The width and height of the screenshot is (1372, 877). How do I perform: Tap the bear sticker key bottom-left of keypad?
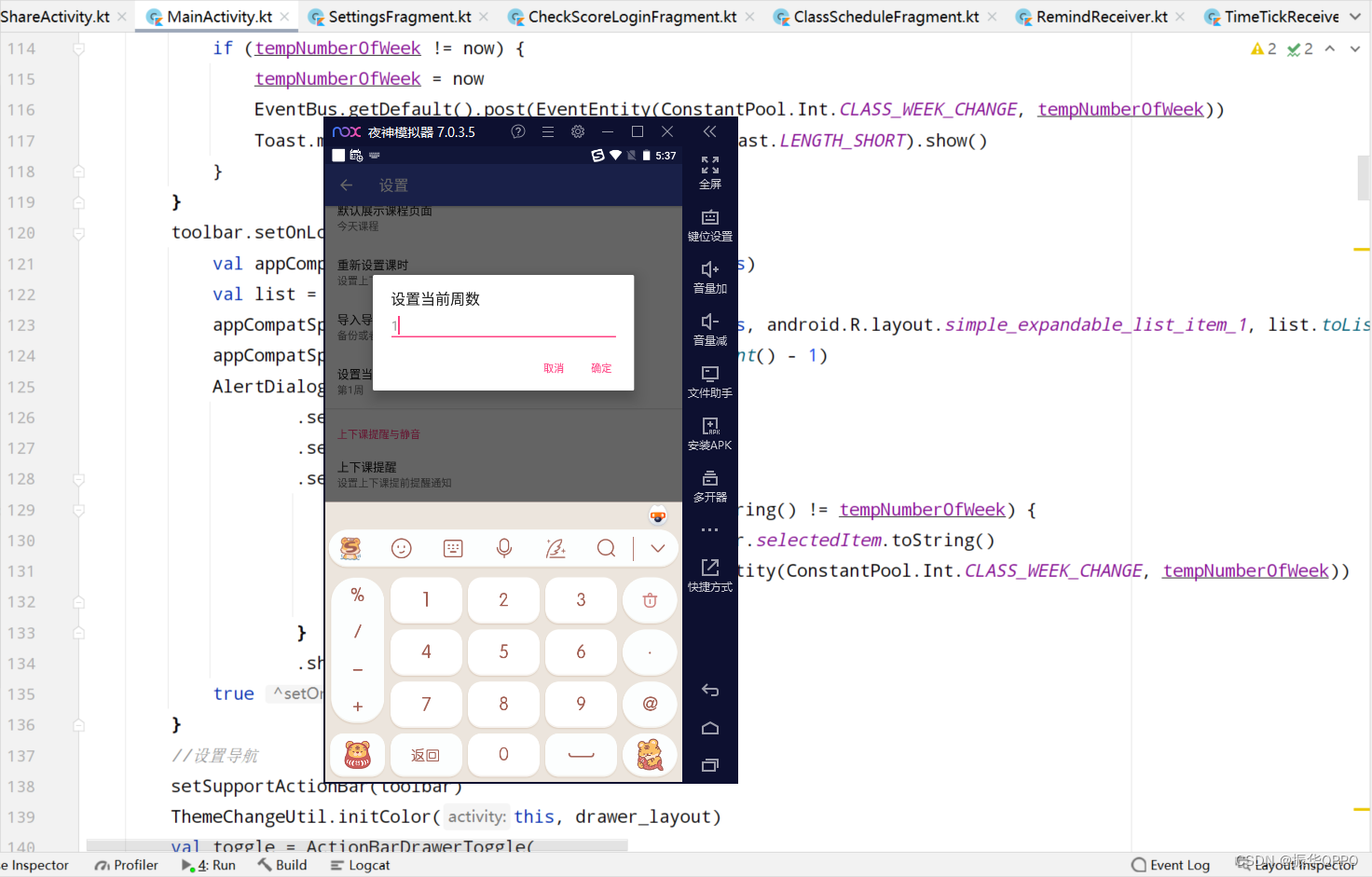pos(358,755)
